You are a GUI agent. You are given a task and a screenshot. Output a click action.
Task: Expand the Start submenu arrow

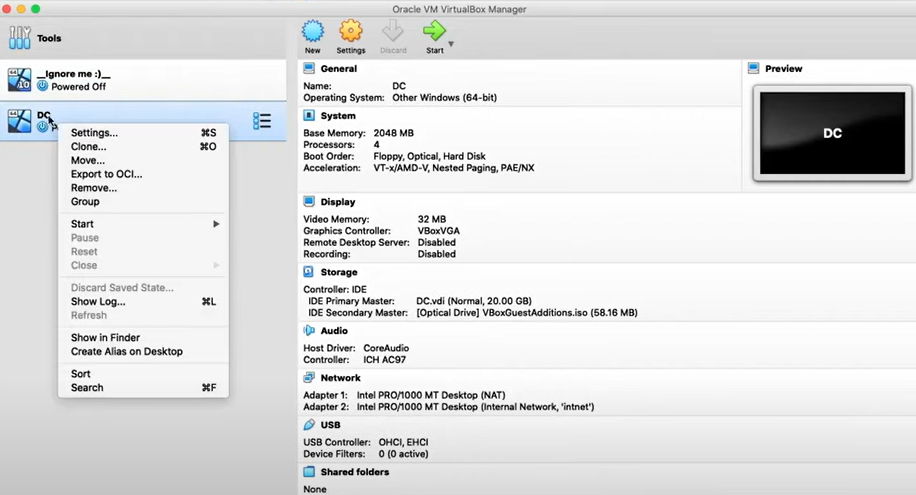(x=216, y=224)
